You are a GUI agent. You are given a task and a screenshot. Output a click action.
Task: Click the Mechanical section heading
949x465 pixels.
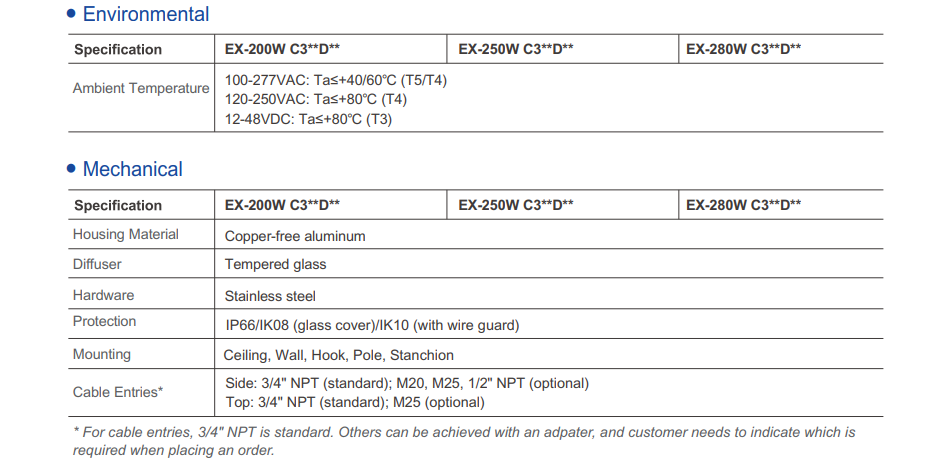click(132, 169)
